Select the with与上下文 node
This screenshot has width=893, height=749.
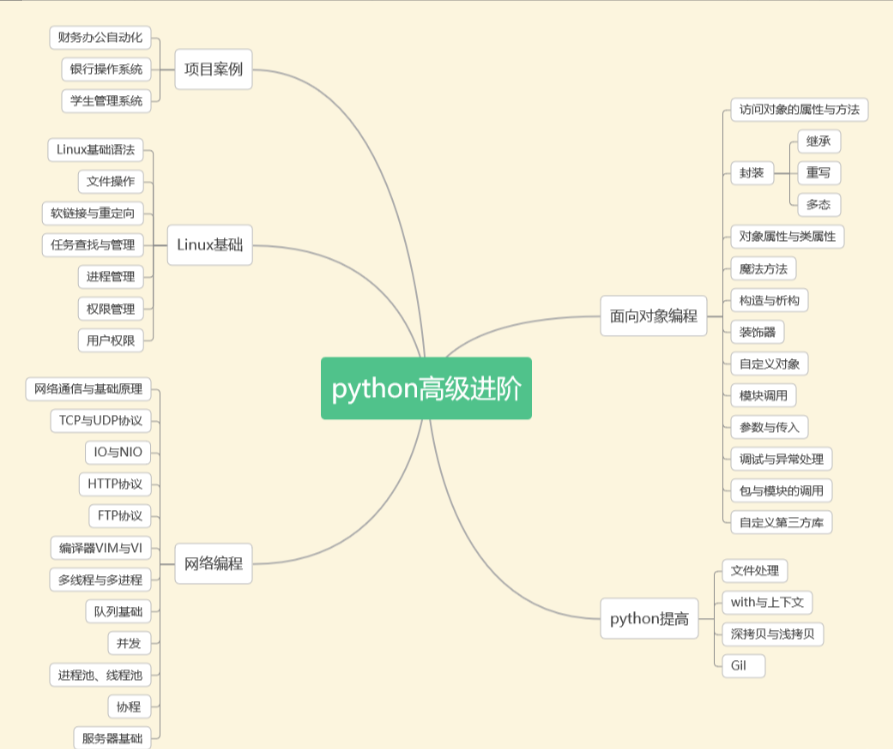pyautogui.click(x=767, y=602)
